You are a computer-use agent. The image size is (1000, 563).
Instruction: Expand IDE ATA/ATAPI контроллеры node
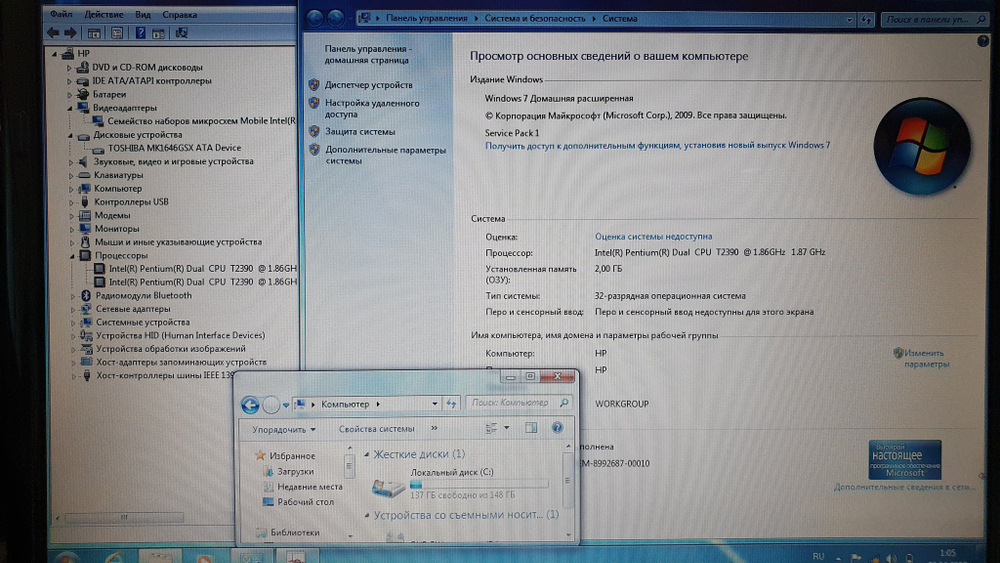pos(70,81)
